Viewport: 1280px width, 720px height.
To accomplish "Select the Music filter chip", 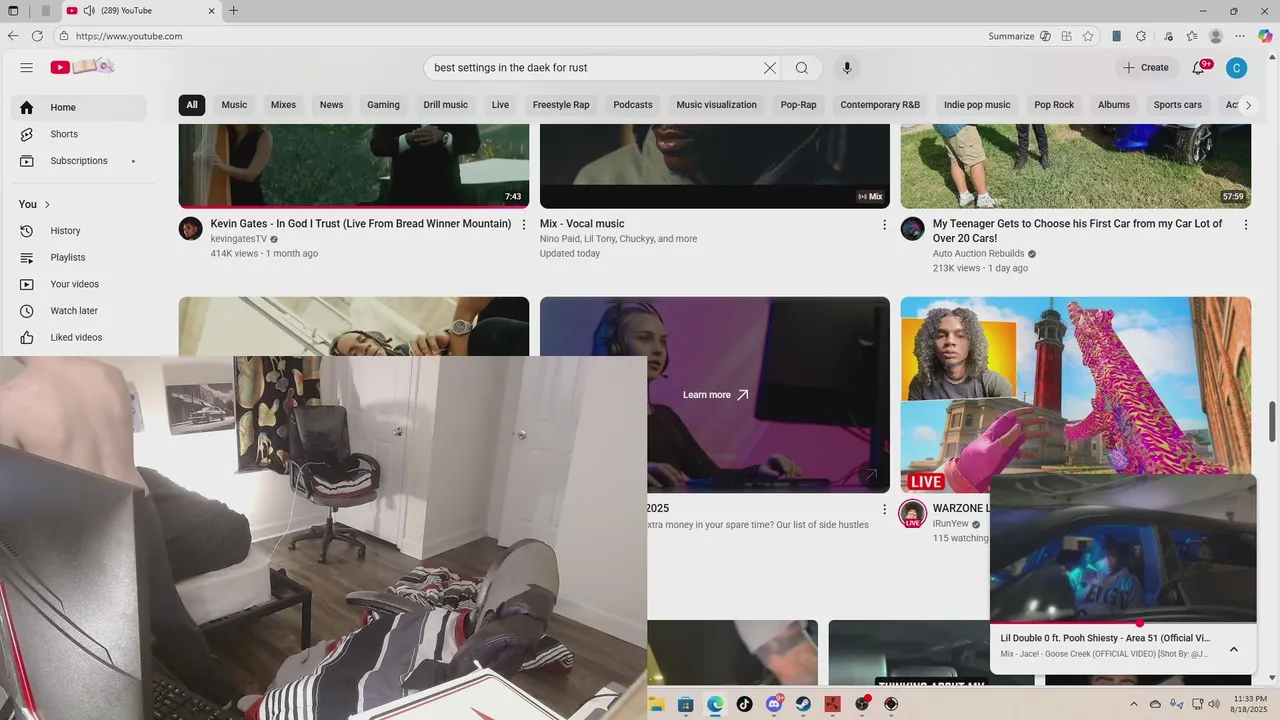I will tap(234, 105).
